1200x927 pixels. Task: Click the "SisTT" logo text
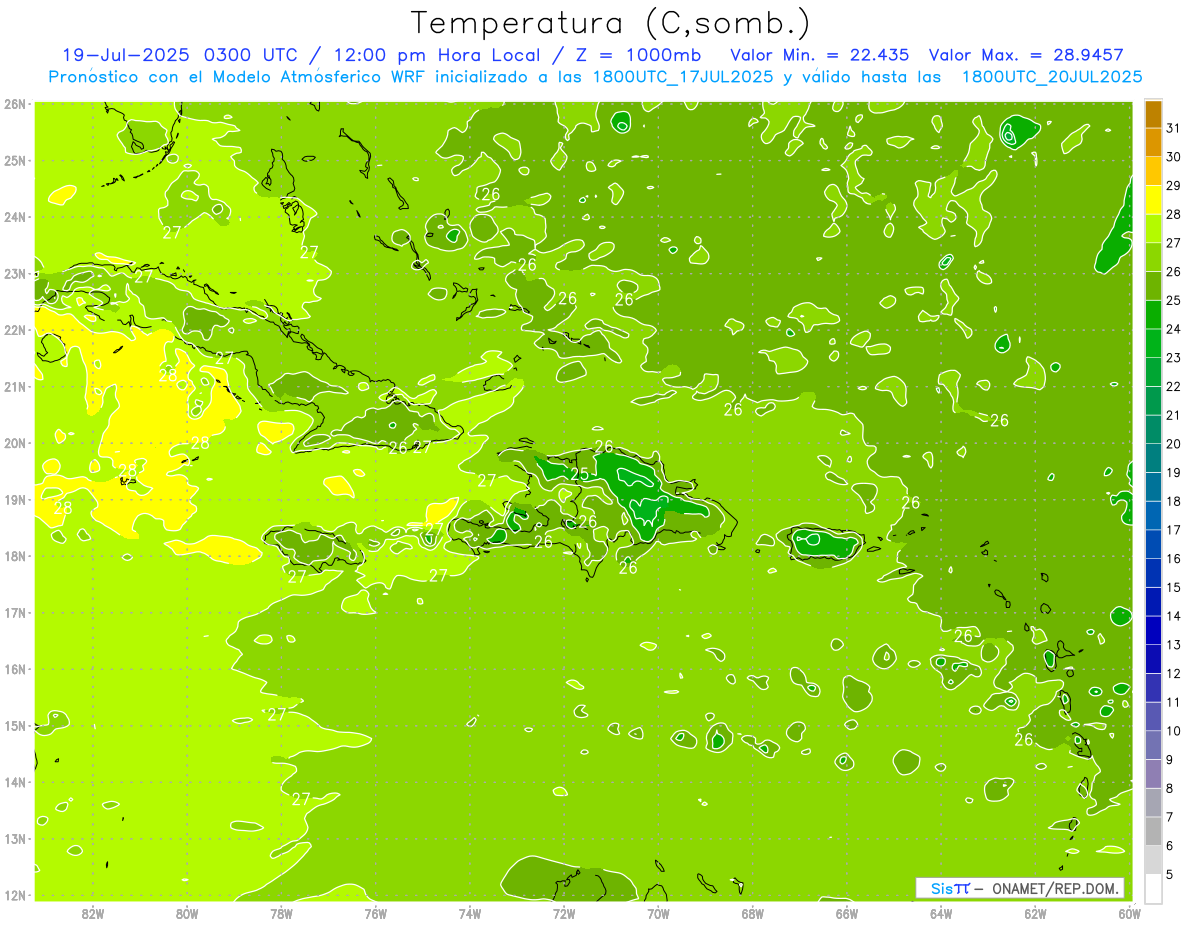(949, 888)
